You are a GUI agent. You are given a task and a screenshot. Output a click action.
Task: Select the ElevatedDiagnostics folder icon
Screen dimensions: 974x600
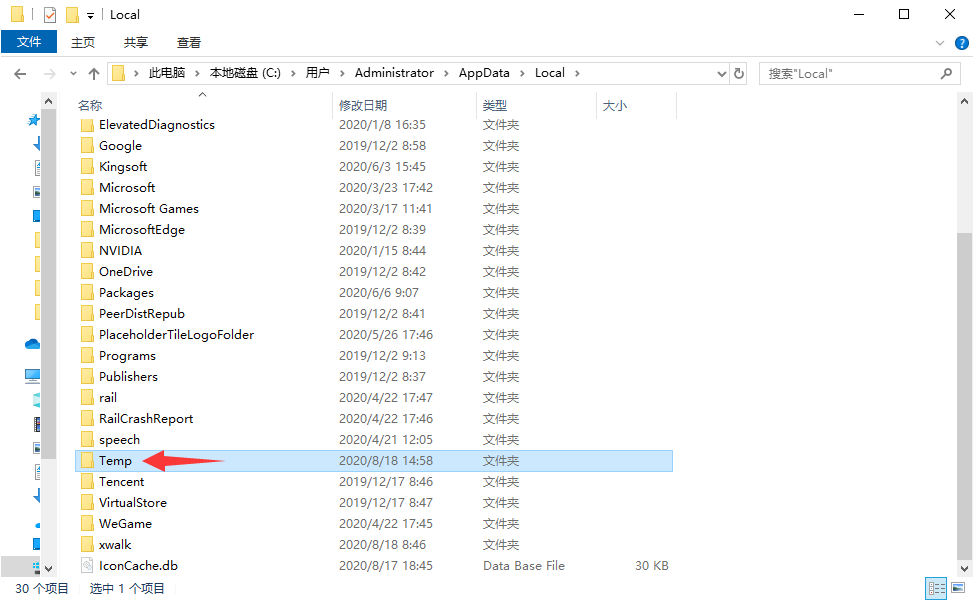(x=88, y=125)
